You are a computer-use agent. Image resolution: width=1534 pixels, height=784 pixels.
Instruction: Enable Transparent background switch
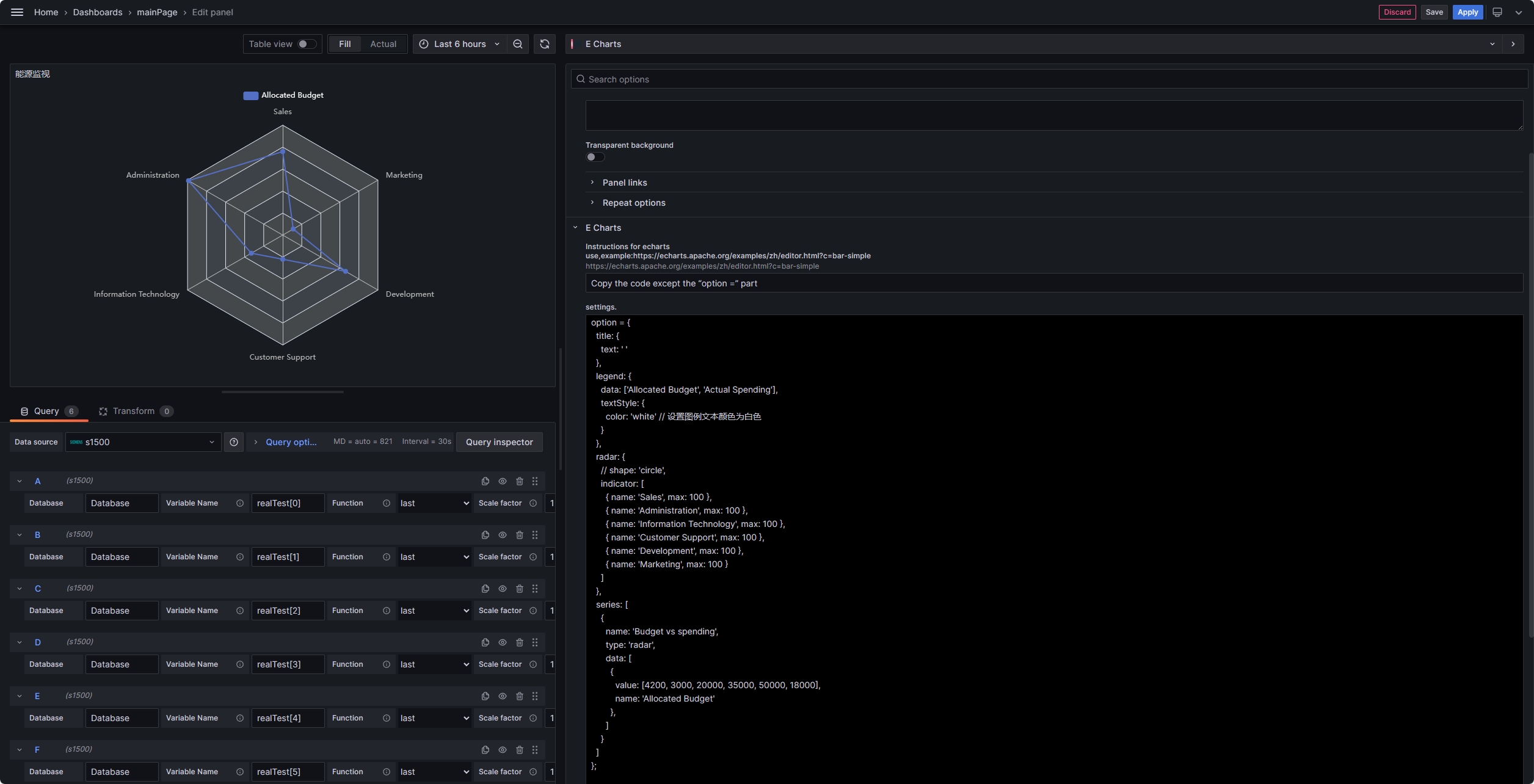click(x=595, y=157)
